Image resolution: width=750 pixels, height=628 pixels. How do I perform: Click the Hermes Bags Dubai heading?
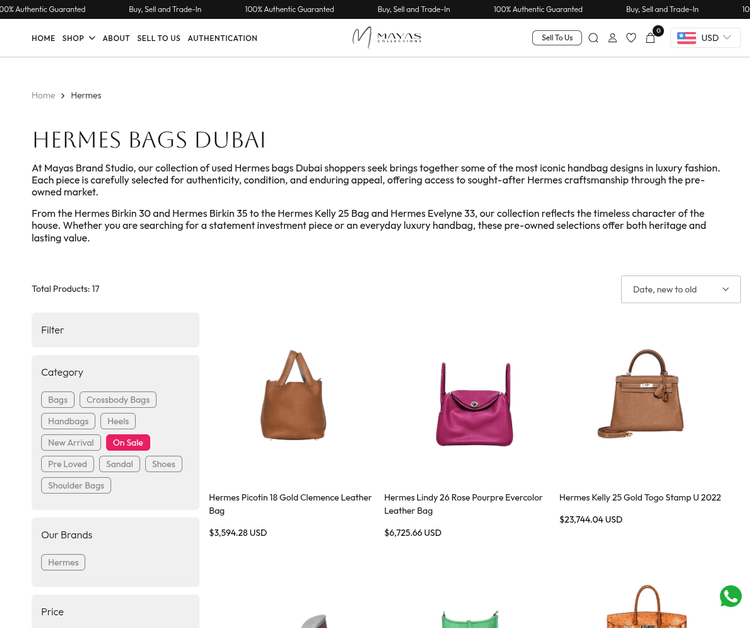(x=148, y=140)
